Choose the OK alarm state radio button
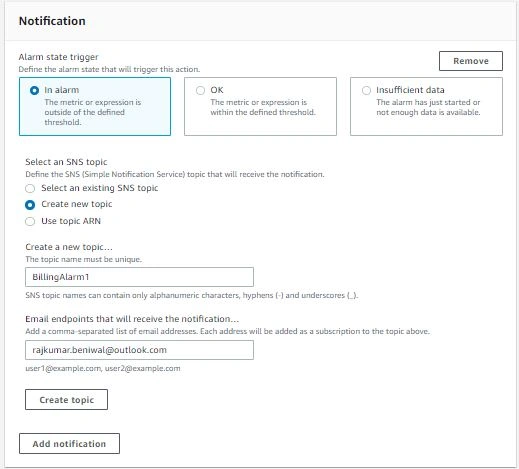 200,90
